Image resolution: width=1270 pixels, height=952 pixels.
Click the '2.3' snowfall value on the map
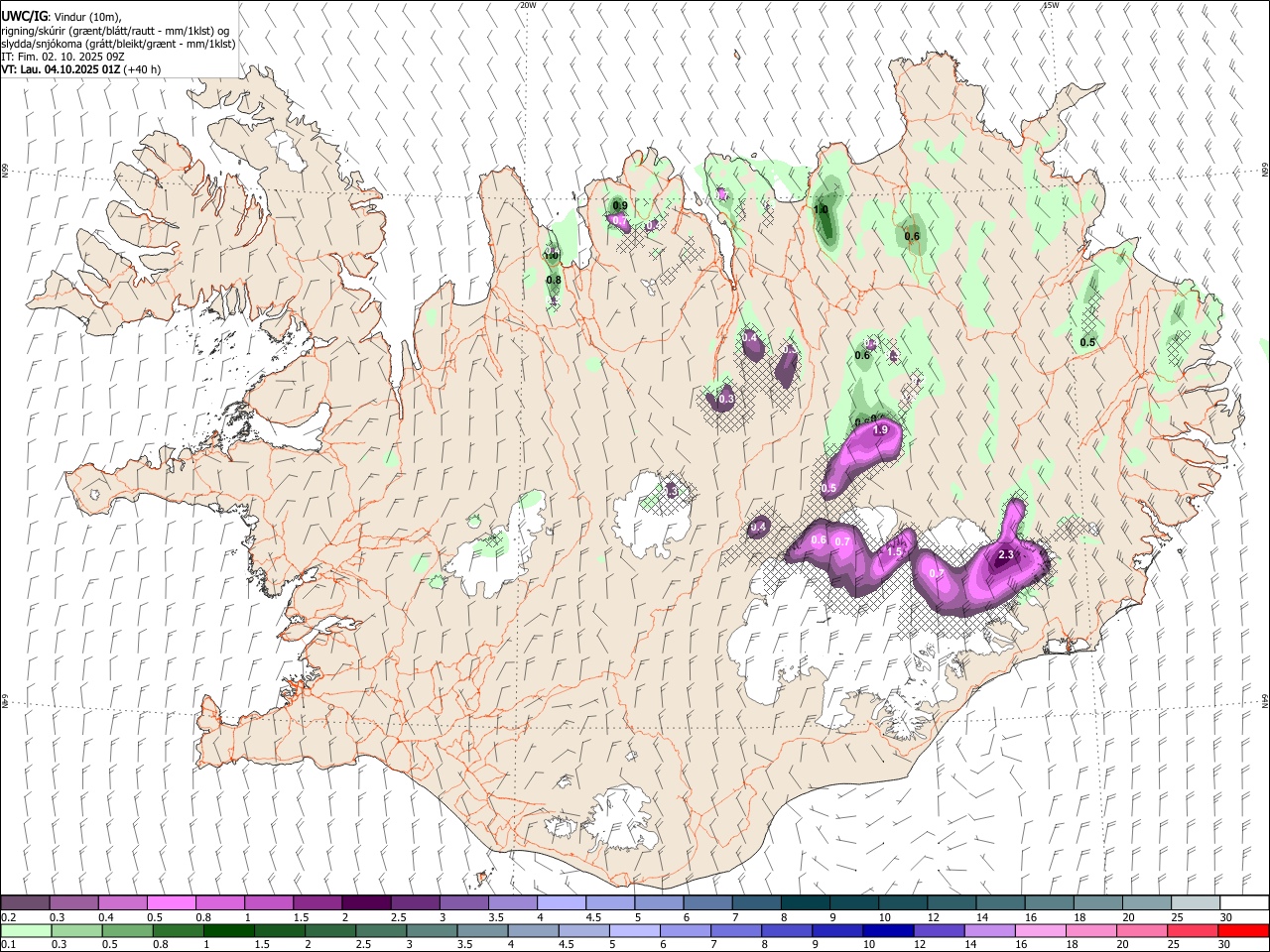1005,555
